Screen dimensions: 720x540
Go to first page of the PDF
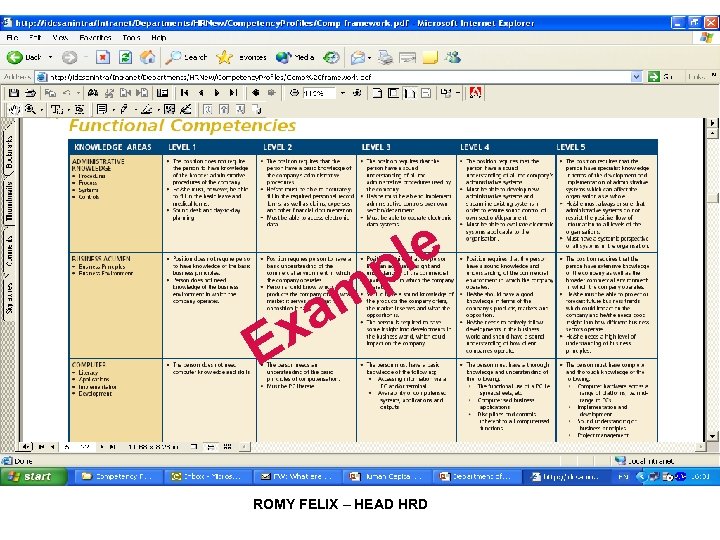click(184, 93)
